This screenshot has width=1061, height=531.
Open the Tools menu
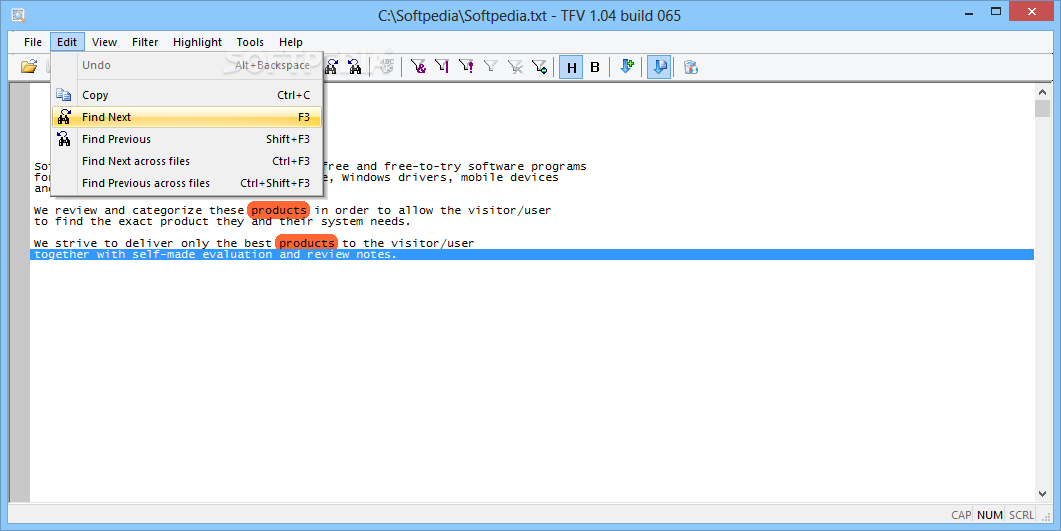[x=250, y=42]
